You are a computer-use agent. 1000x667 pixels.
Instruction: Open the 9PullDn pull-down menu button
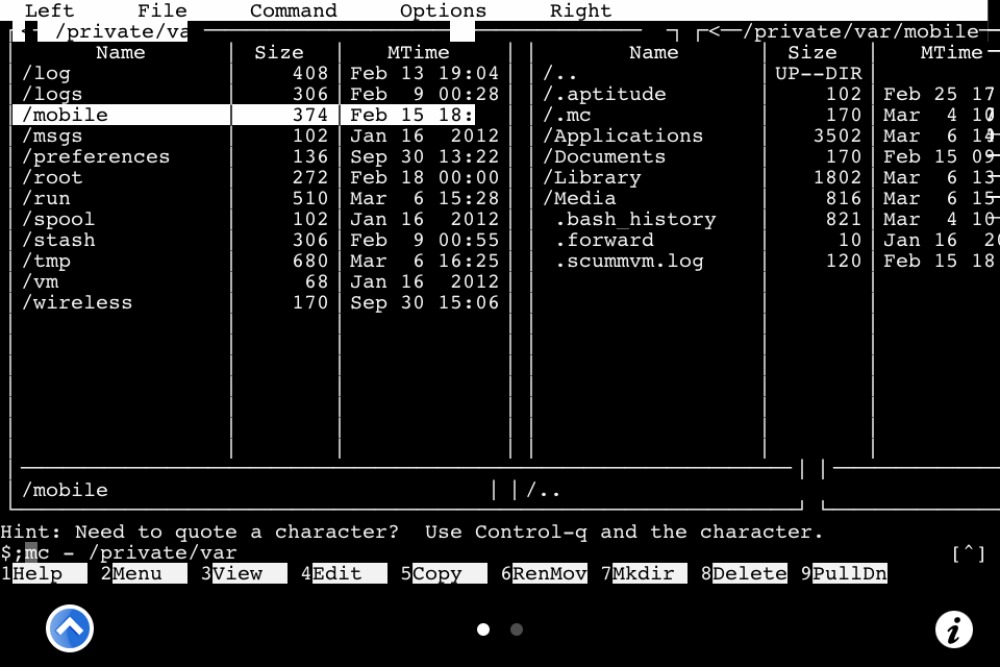(844, 573)
